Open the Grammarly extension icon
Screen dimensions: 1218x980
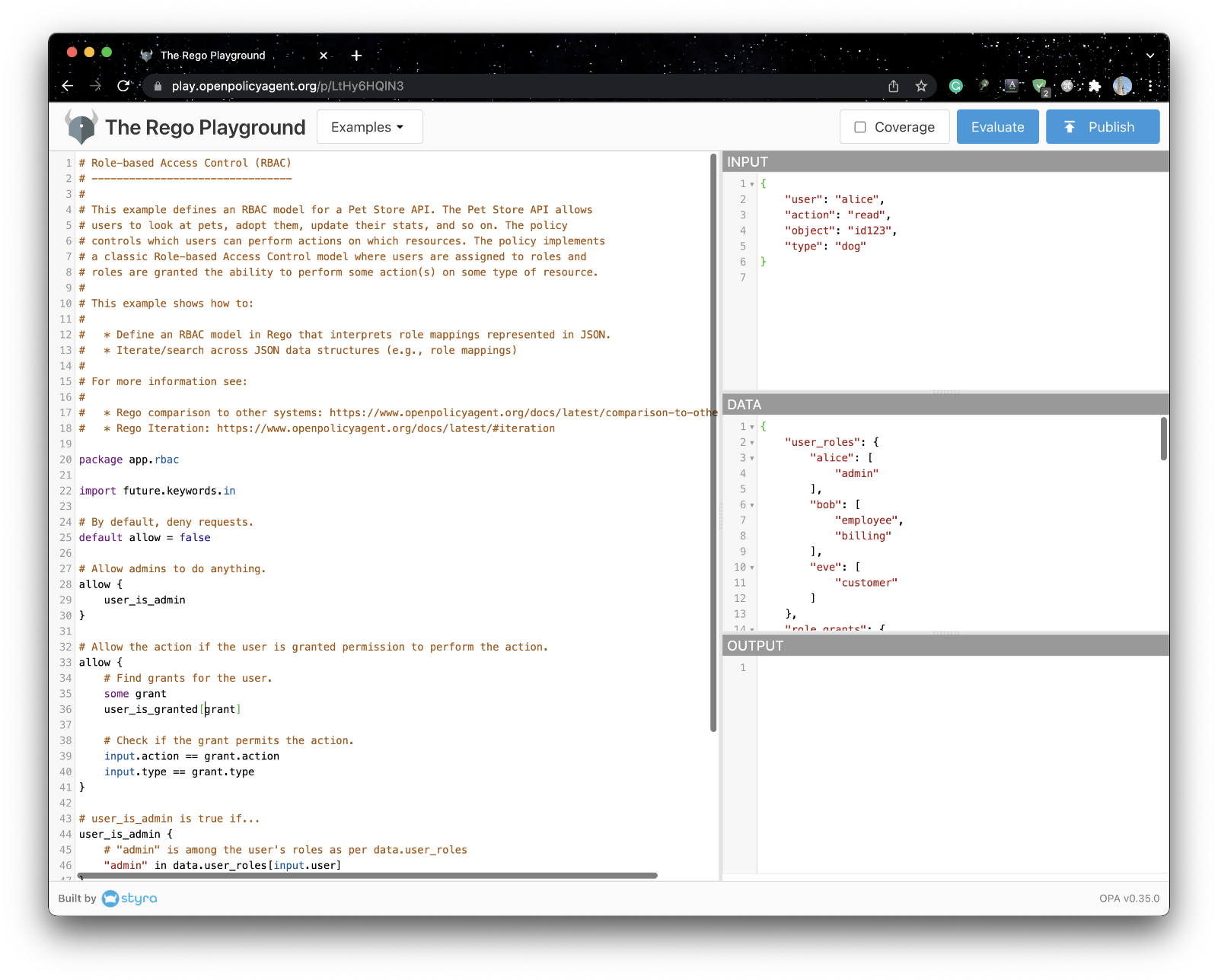956,86
